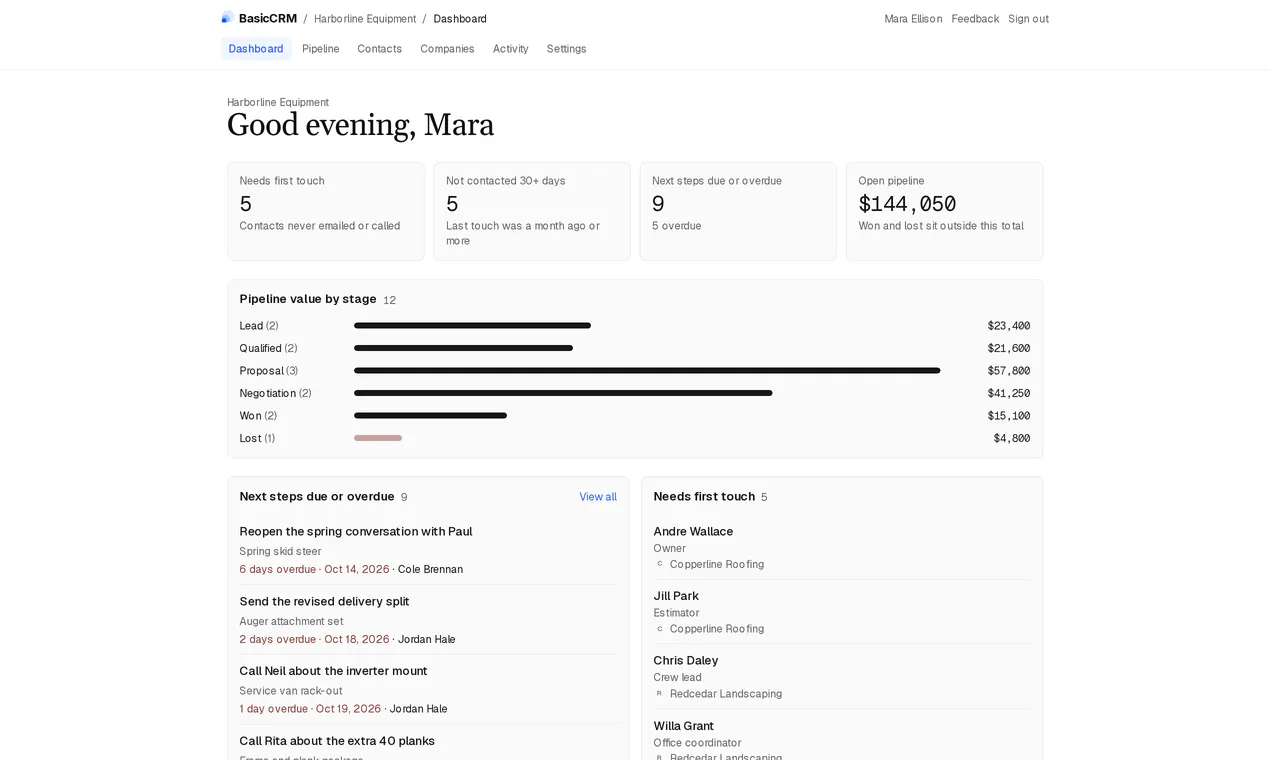Image resolution: width=1270 pixels, height=760 pixels.
Task: Click Harborline Equipment in the breadcrumb
Action: point(365,19)
